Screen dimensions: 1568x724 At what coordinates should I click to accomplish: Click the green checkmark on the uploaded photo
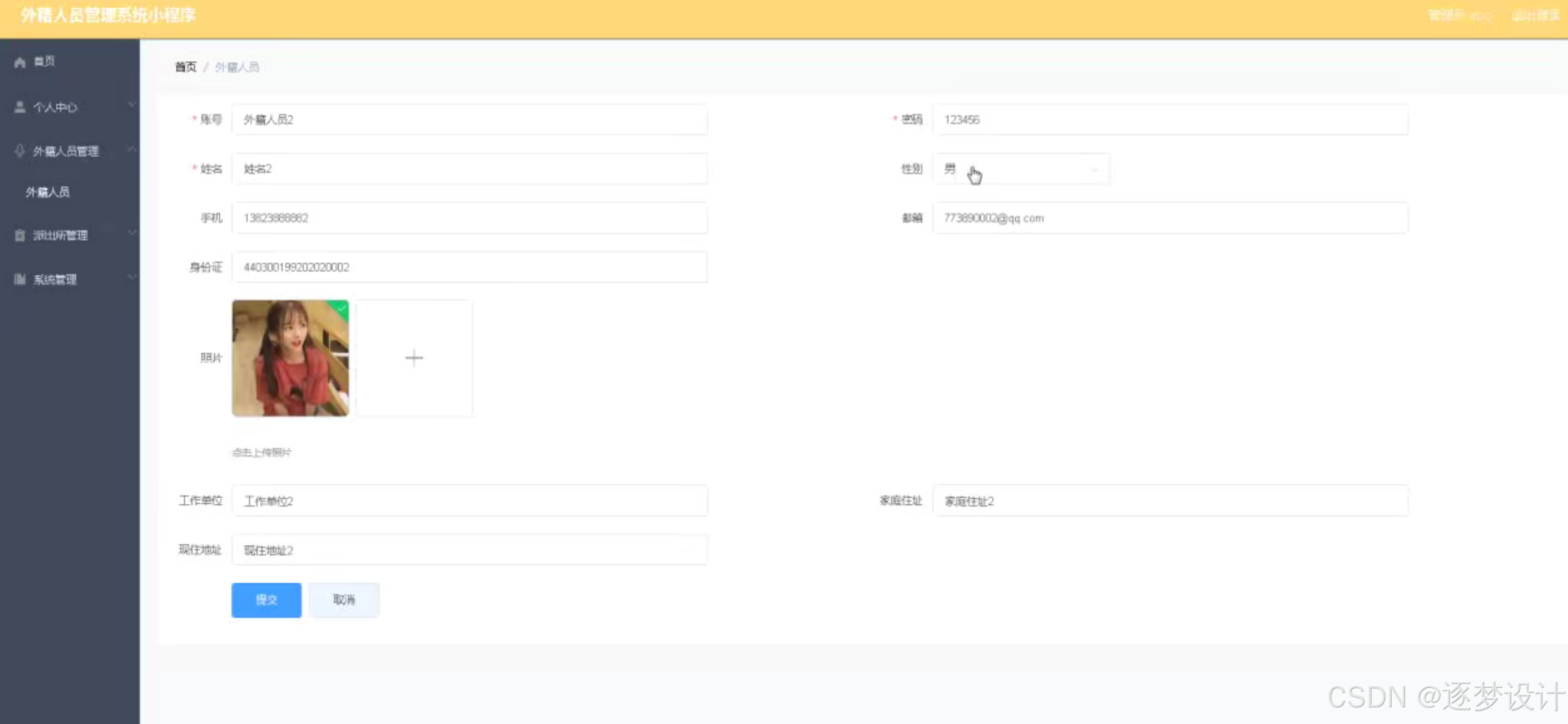(x=342, y=308)
